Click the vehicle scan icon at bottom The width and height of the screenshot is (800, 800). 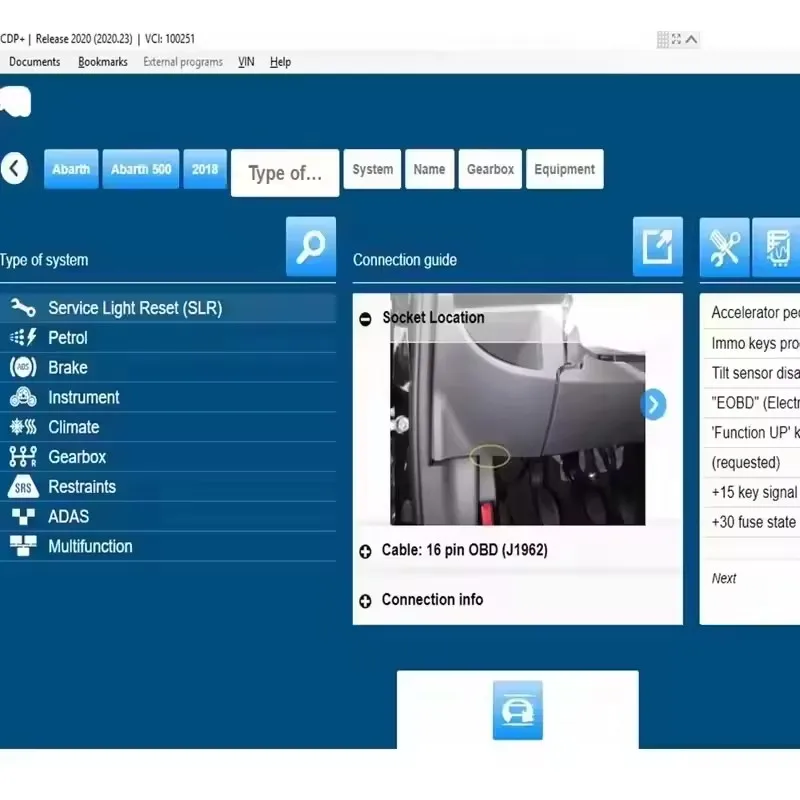coord(517,710)
